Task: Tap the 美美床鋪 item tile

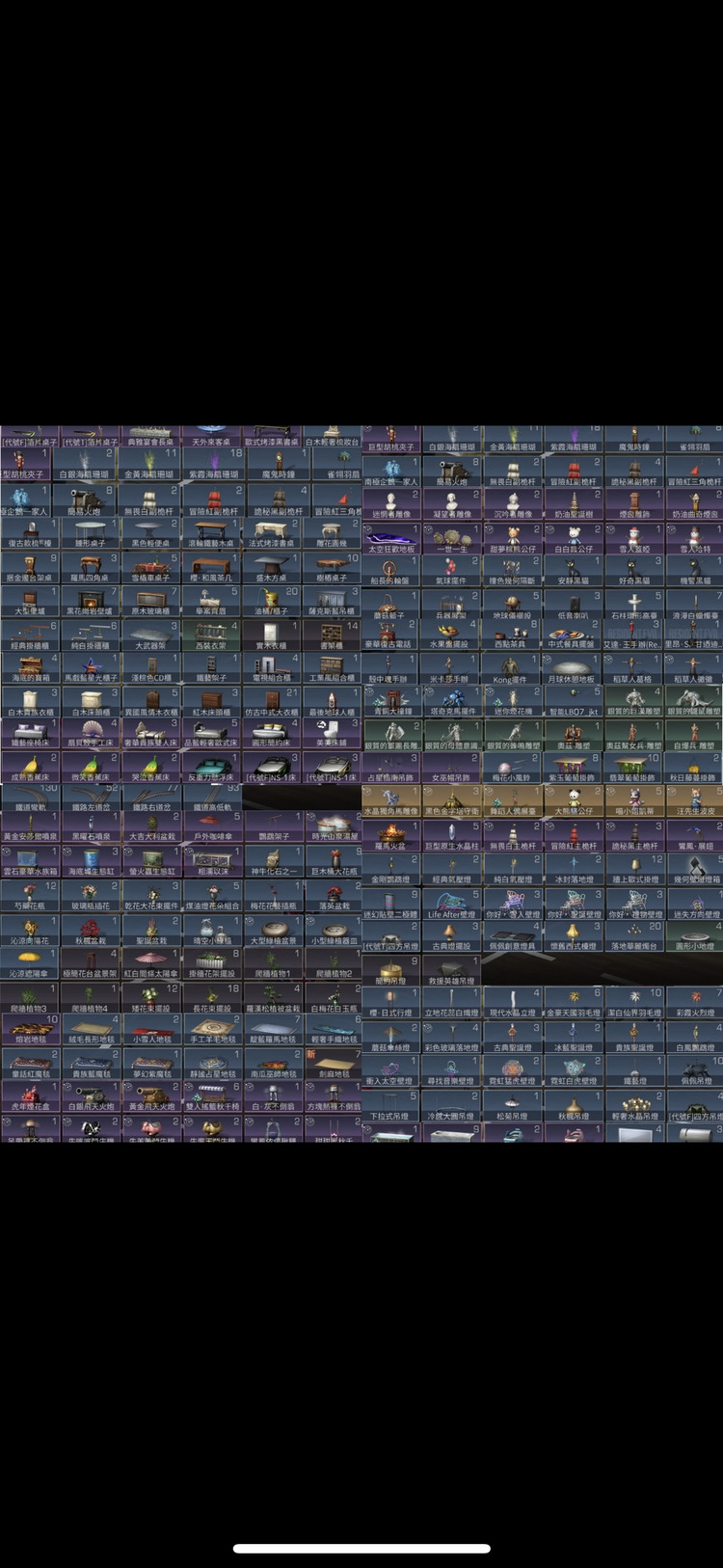Action: tap(333, 736)
